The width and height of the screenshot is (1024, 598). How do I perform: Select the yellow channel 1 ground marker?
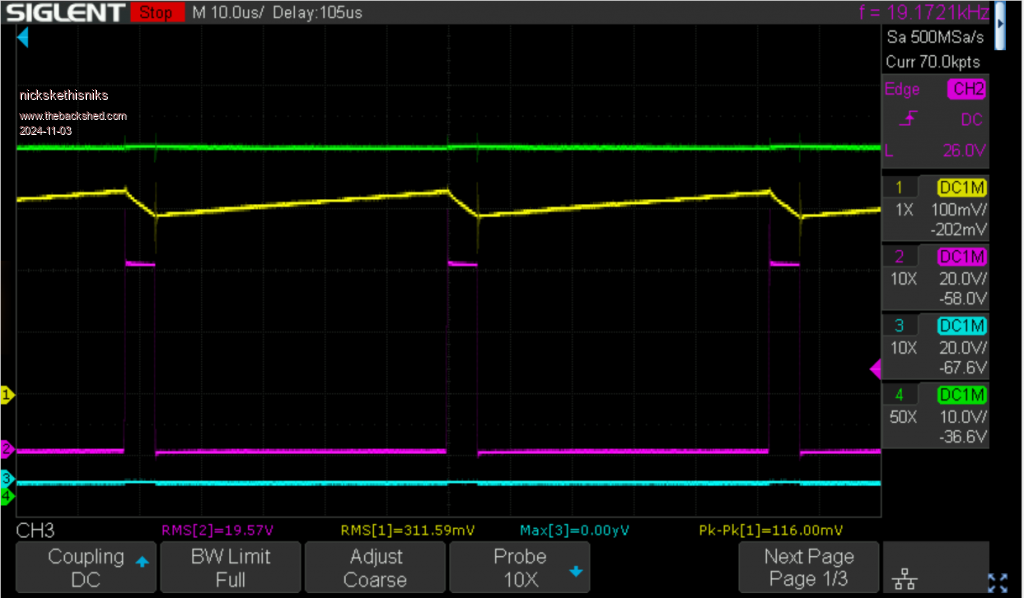tap(7, 396)
